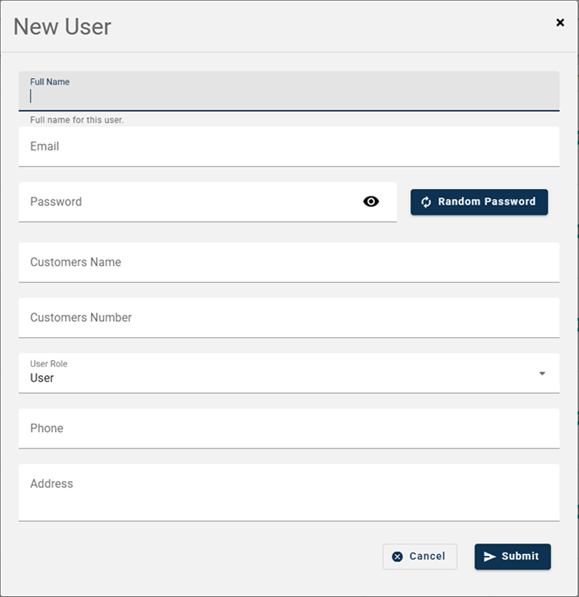Activate the Customers Number field
This screenshot has height=597, width=579.
pyautogui.click(x=289, y=318)
